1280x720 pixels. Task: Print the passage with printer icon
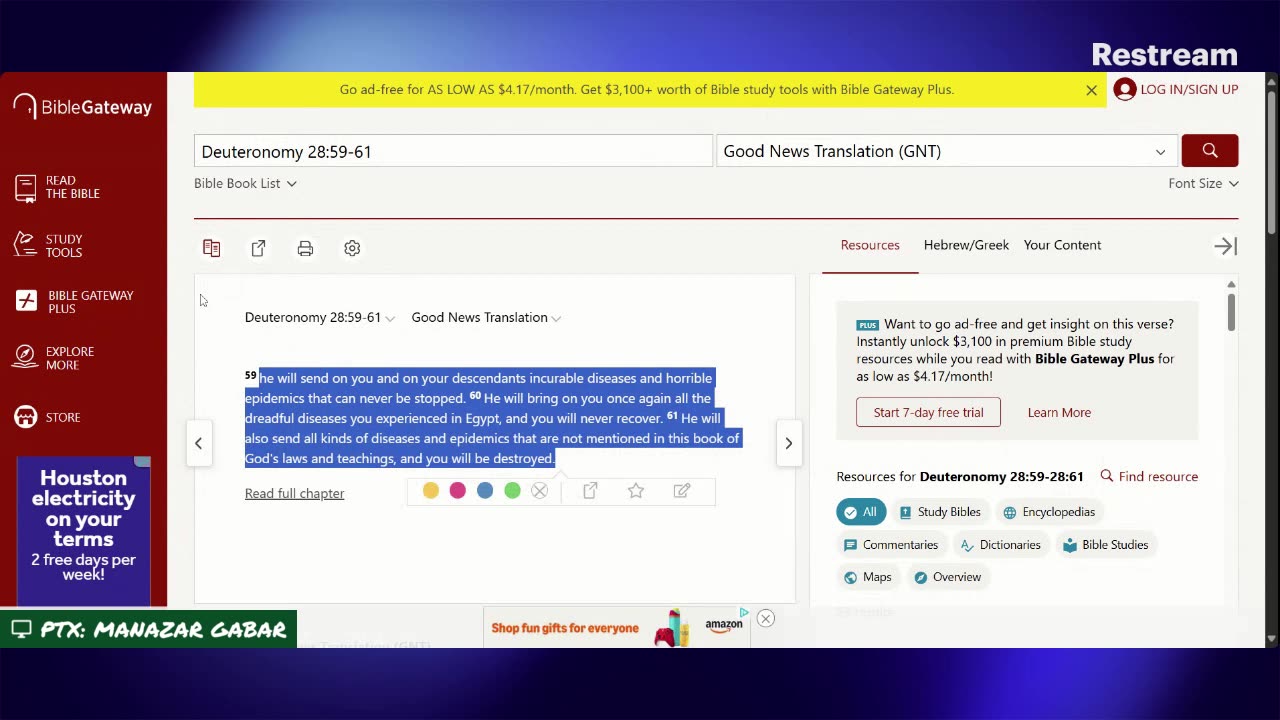[x=305, y=248]
